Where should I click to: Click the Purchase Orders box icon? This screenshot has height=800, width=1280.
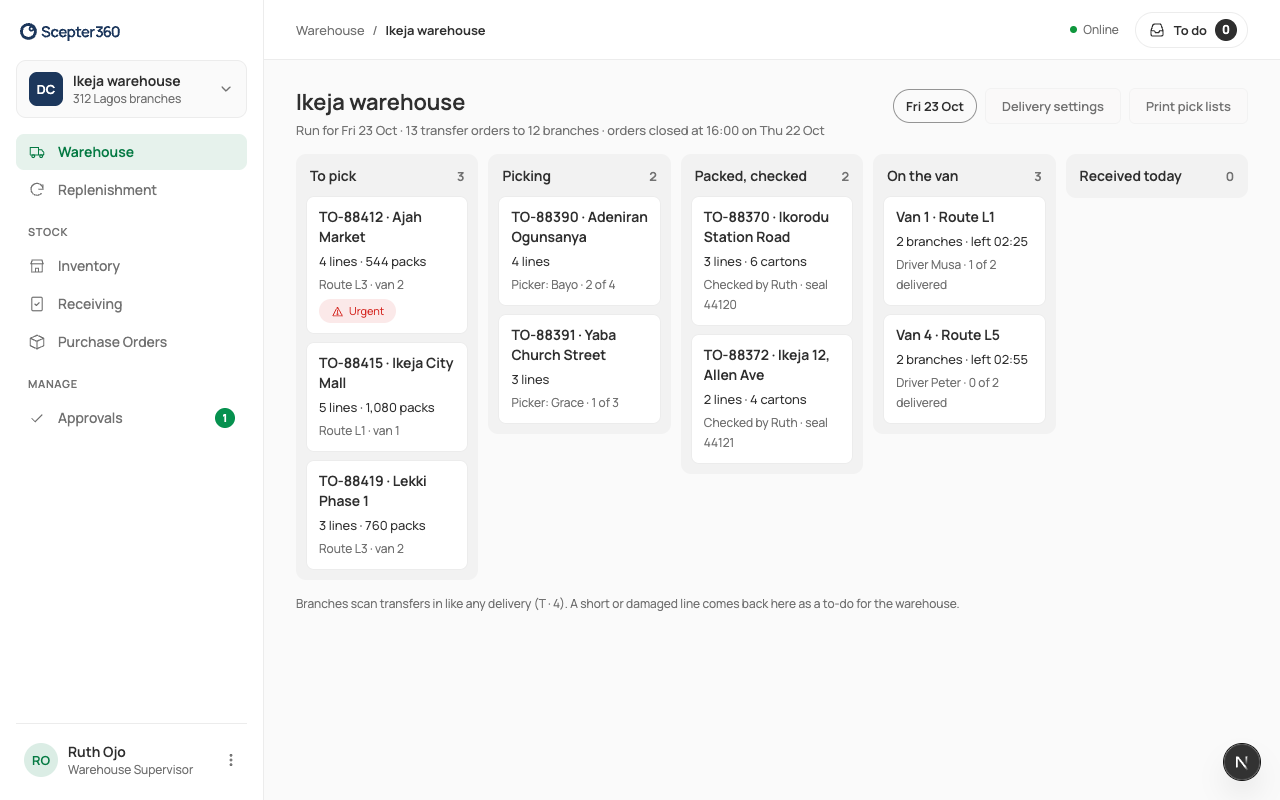click(37, 342)
